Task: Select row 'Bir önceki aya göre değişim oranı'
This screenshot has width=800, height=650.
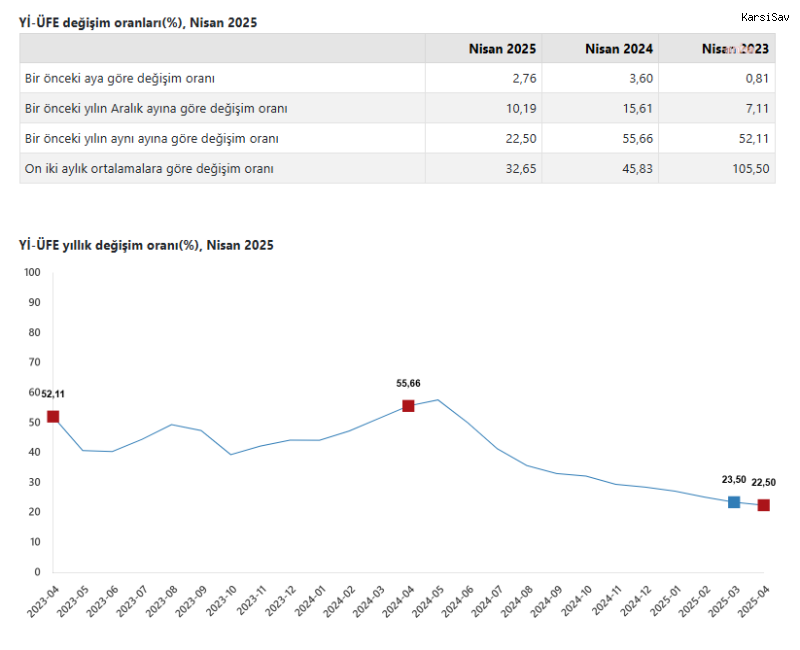Action: click(119, 78)
